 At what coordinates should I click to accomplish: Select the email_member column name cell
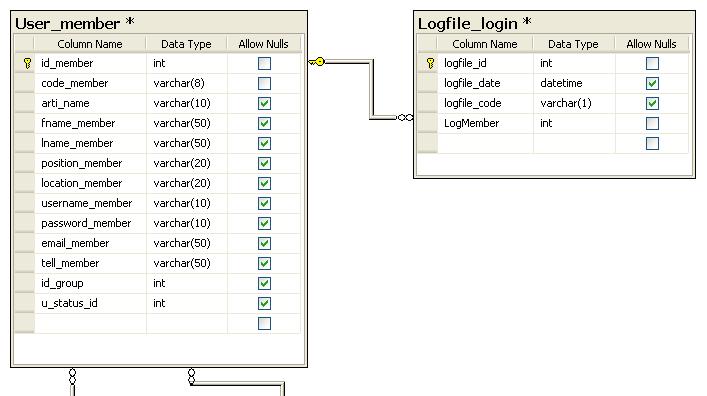pyautogui.click(x=90, y=244)
